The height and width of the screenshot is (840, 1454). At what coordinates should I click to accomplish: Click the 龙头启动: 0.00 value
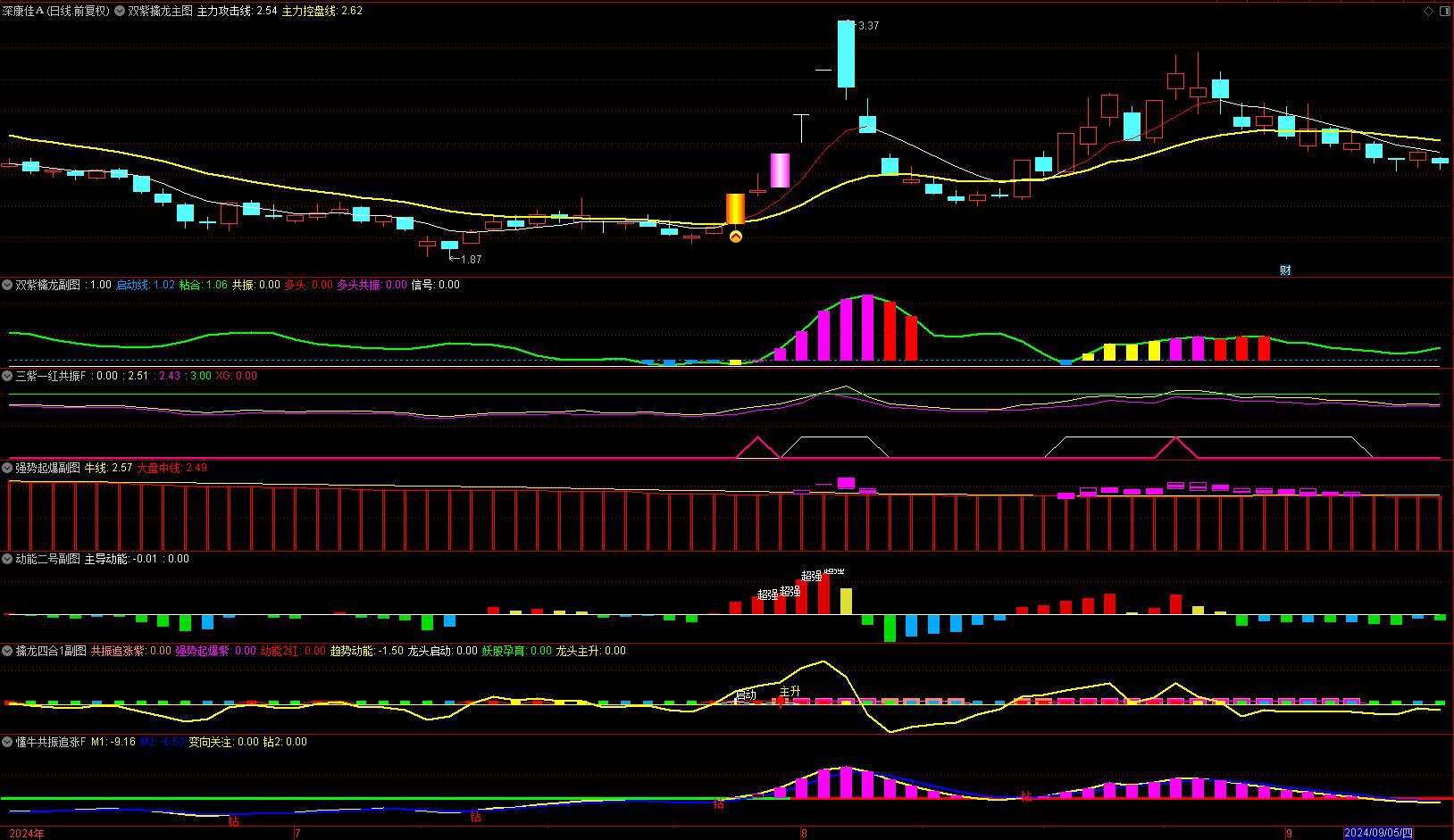pos(442,651)
